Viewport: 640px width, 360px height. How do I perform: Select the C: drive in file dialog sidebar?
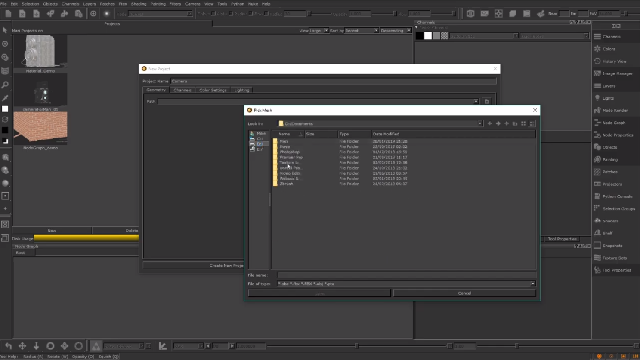click(259, 139)
